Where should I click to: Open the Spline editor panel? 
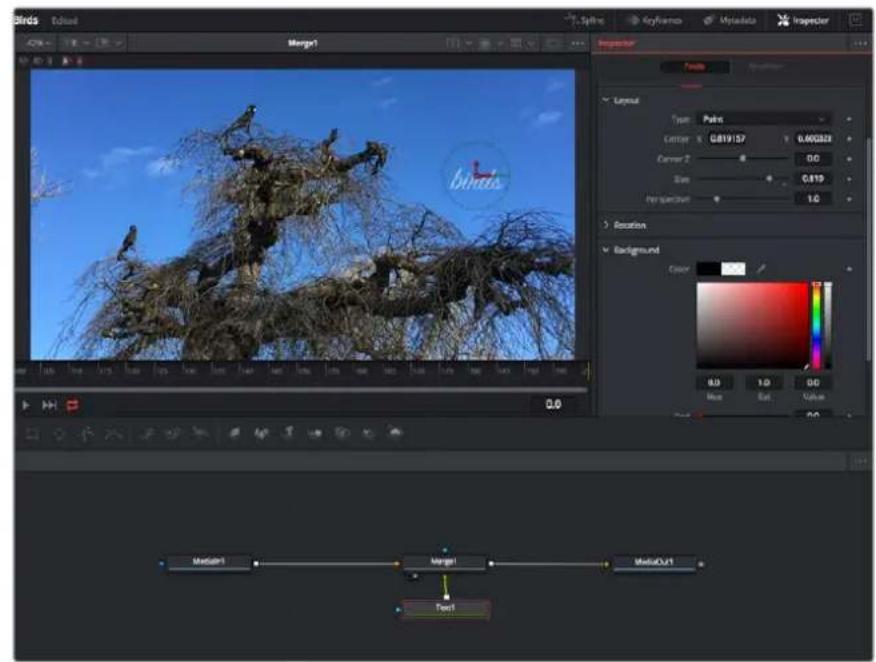[x=585, y=21]
